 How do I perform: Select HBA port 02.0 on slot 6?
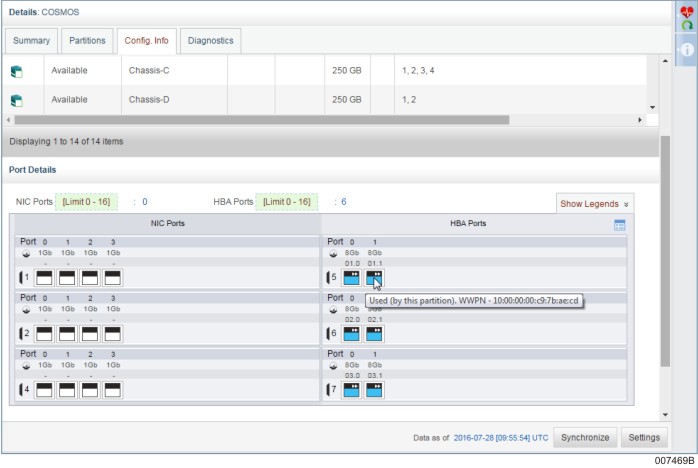351,333
